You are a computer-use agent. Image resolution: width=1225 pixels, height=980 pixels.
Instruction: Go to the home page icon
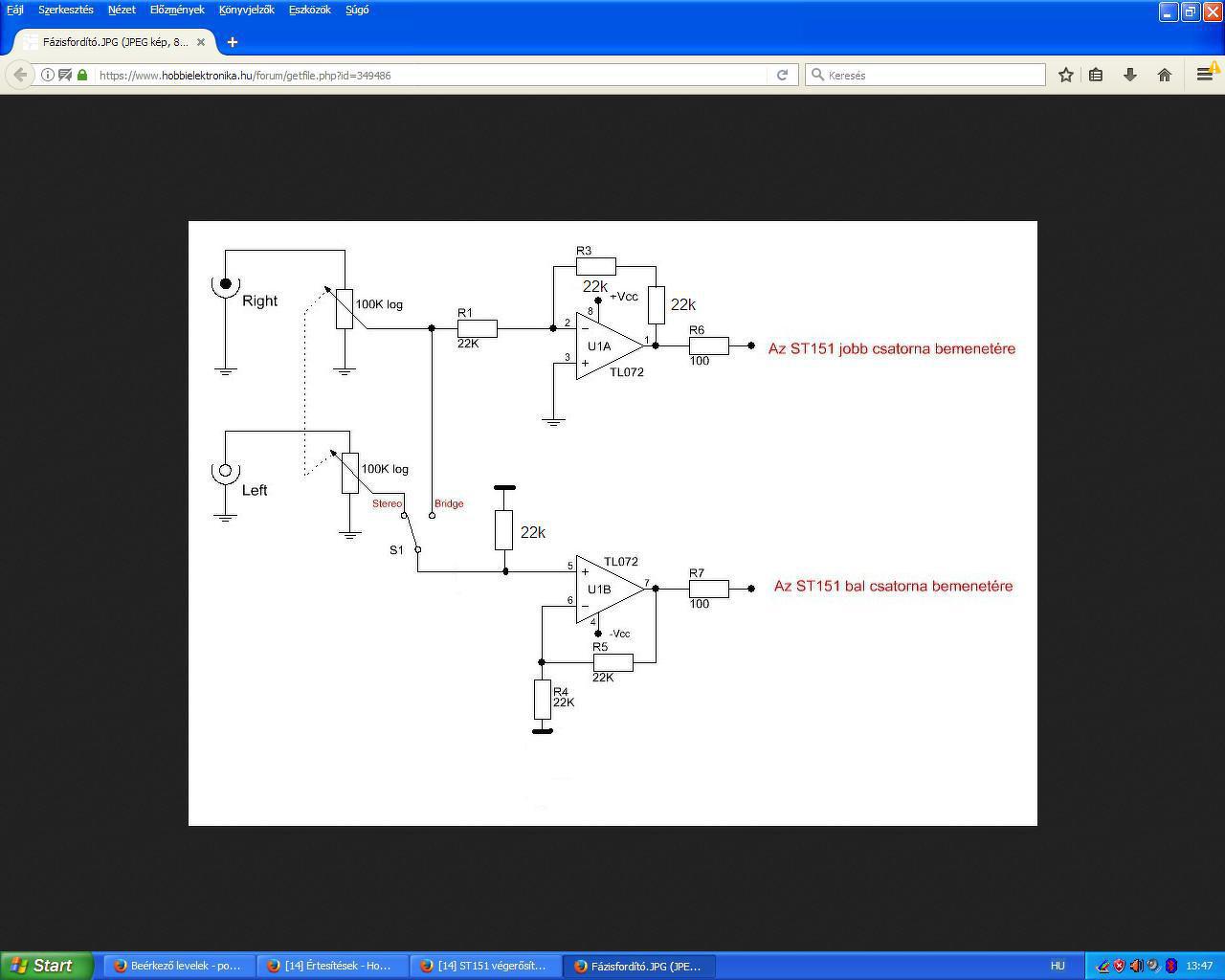(1165, 75)
